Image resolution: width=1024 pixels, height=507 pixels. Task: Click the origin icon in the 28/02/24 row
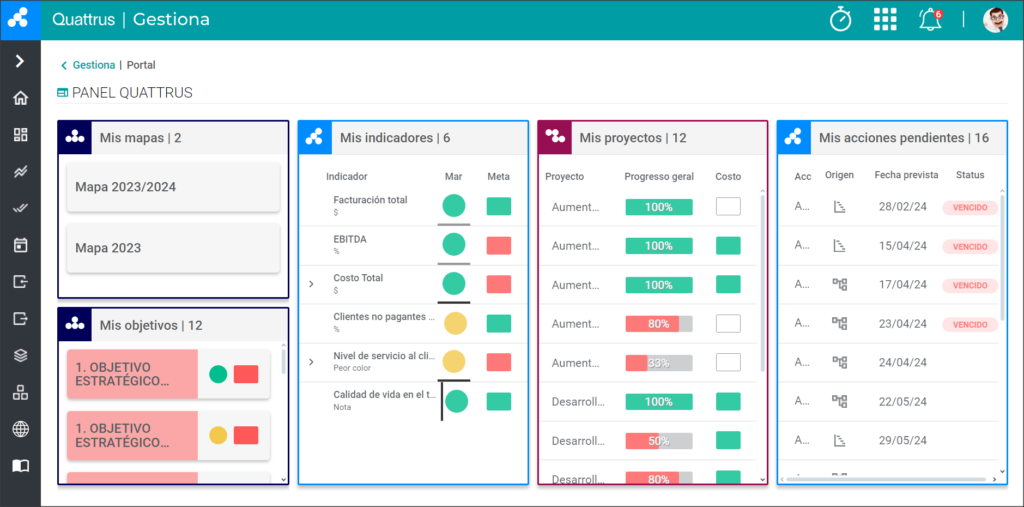pos(840,207)
